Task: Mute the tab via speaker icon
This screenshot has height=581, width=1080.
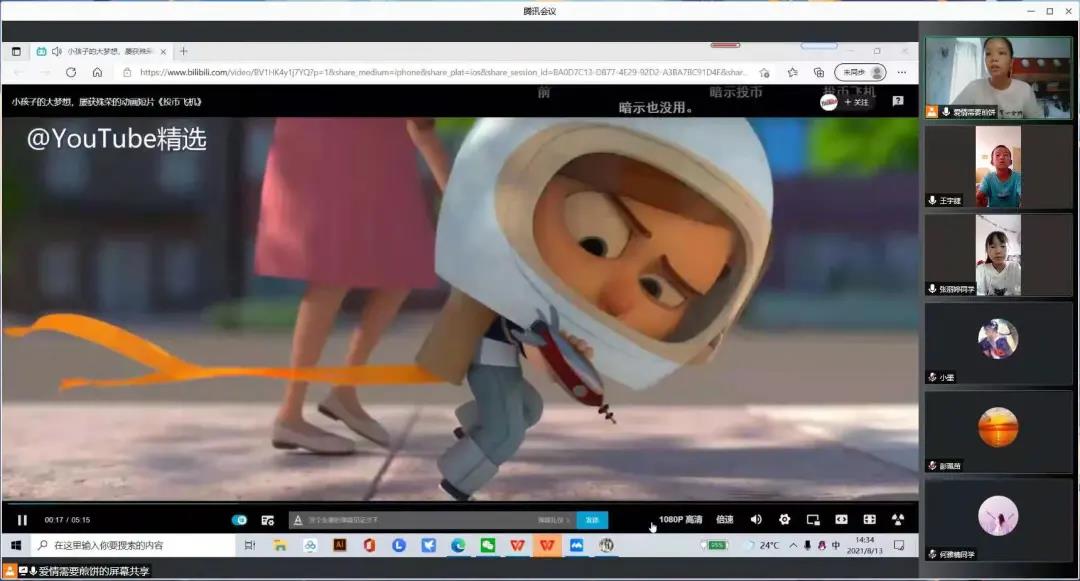Action: pos(57,52)
